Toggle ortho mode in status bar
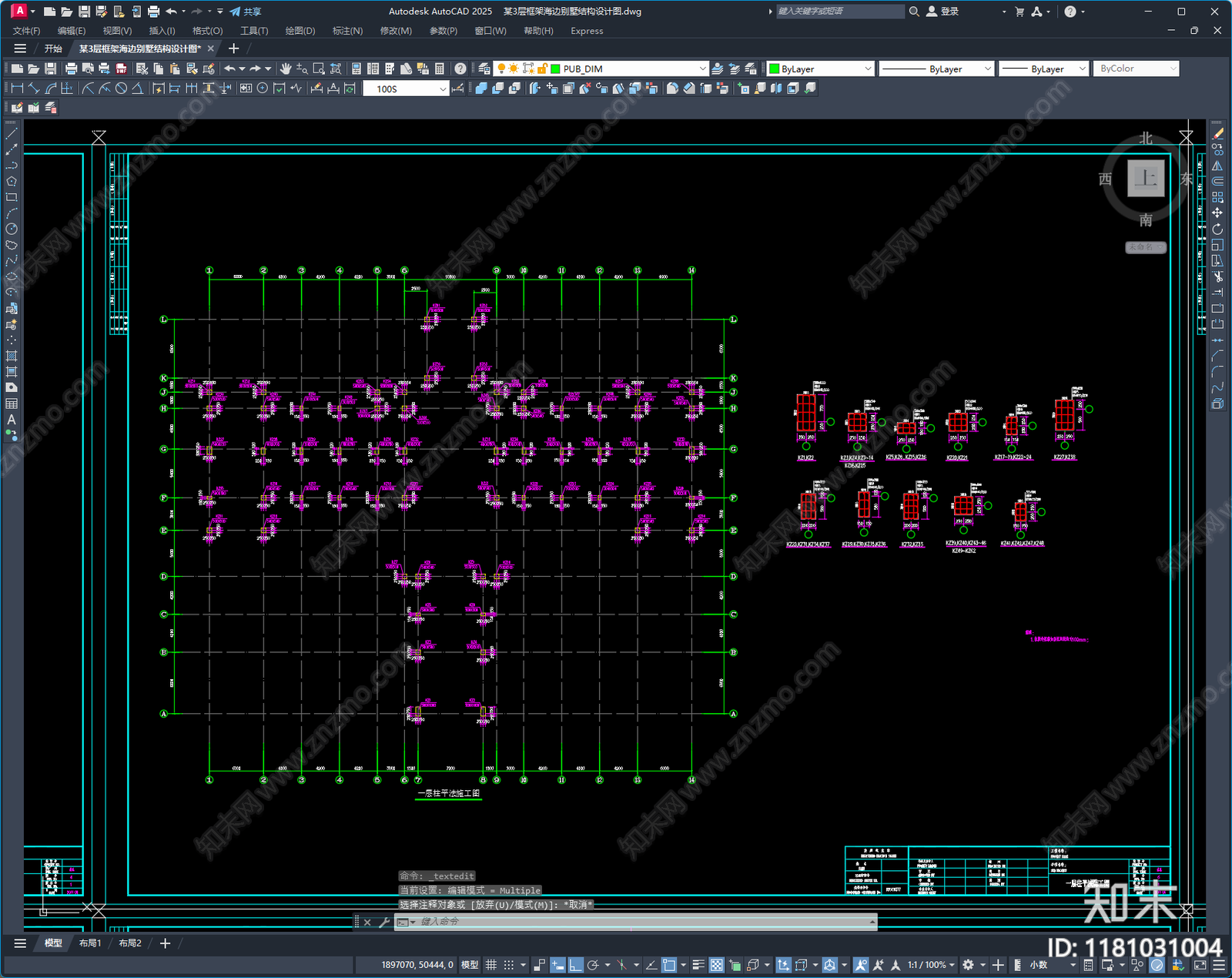 [x=575, y=965]
